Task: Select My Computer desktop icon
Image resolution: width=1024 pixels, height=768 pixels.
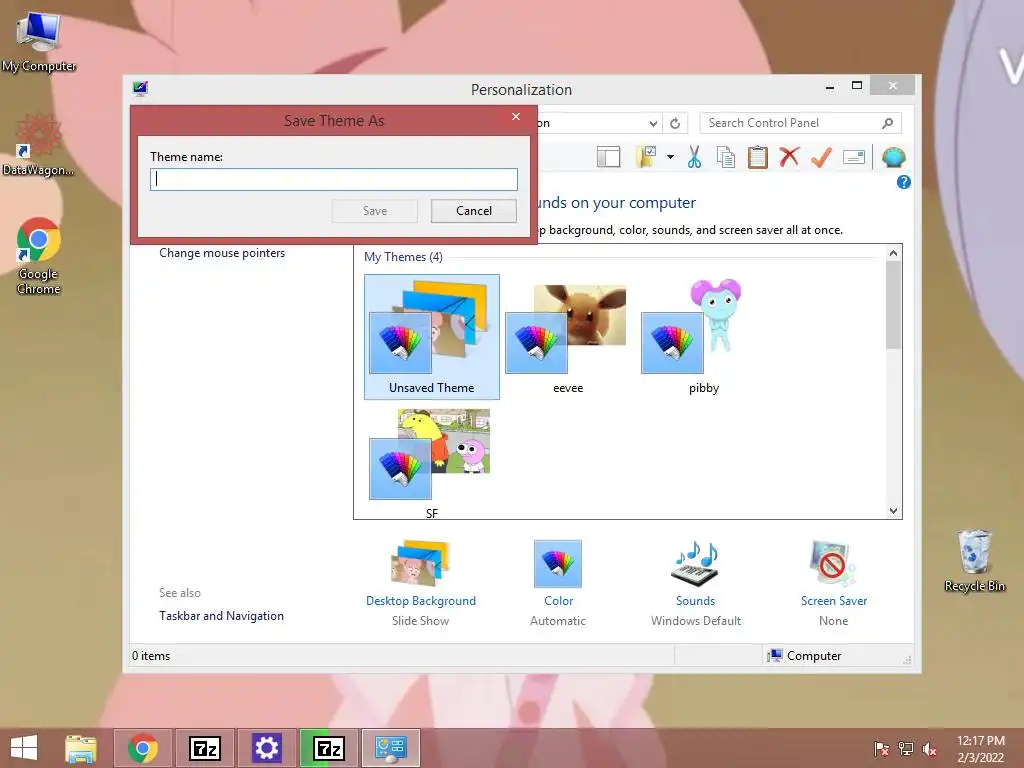Action: coord(39,43)
